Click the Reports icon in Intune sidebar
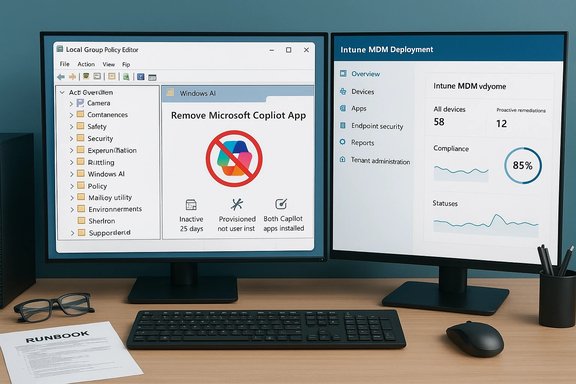This screenshot has height=384, width=576. (x=343, y=142)
